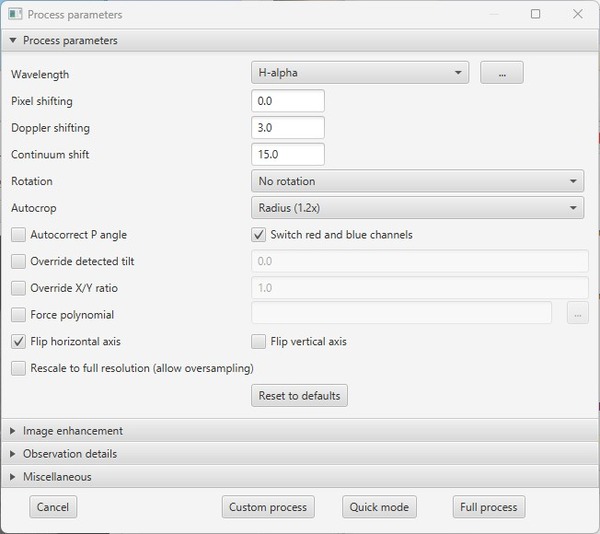The width and height of the screenshot is (600, 534).
Task: Click the app icon in title bar
Action: coord(15,15)
